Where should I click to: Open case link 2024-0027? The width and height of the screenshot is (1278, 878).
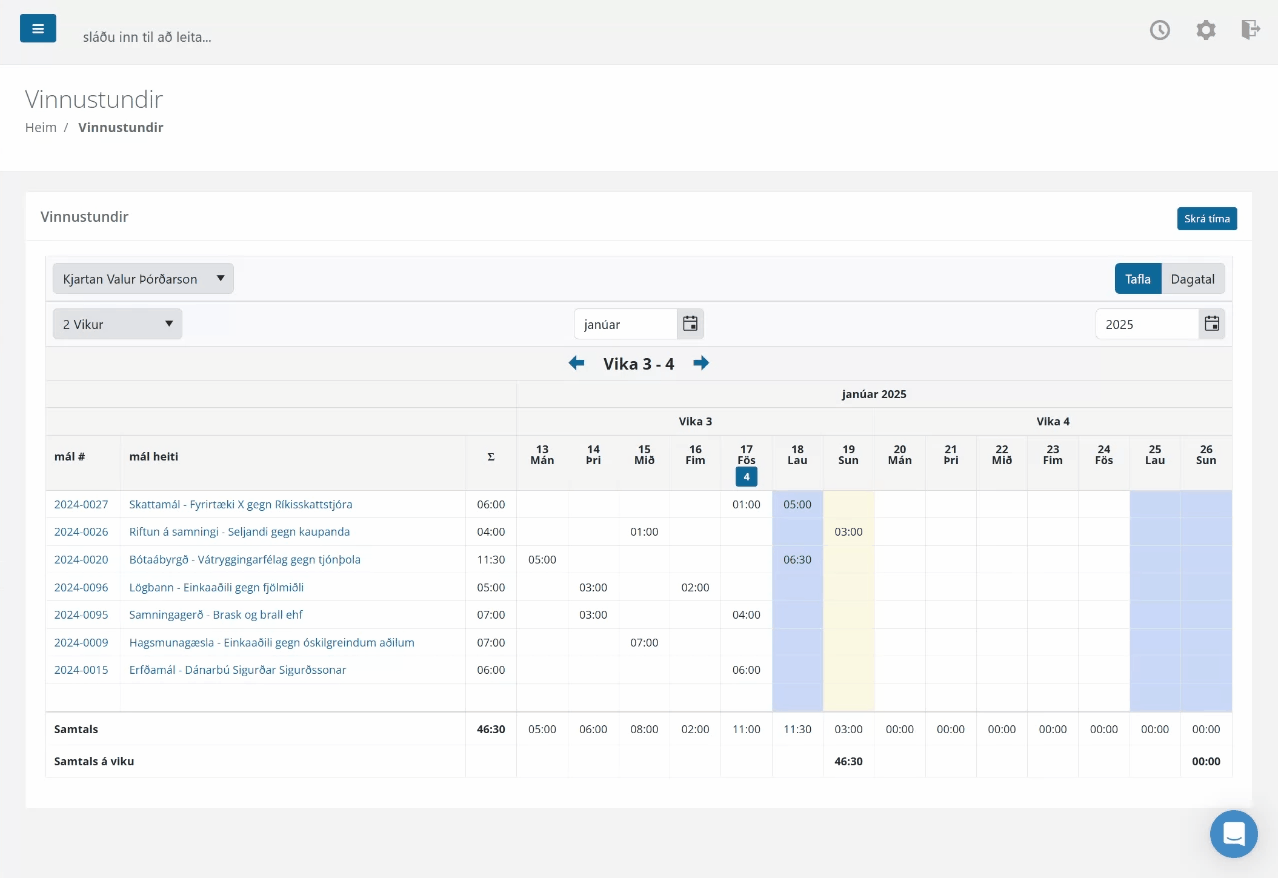coord(81,505)
